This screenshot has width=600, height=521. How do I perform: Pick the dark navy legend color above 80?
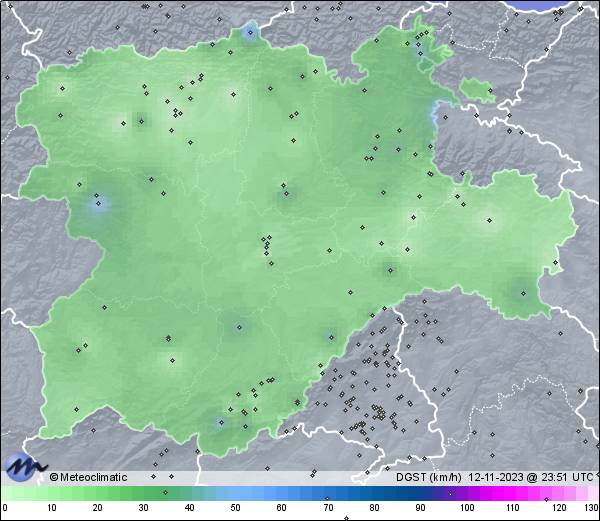coord(374,493)
